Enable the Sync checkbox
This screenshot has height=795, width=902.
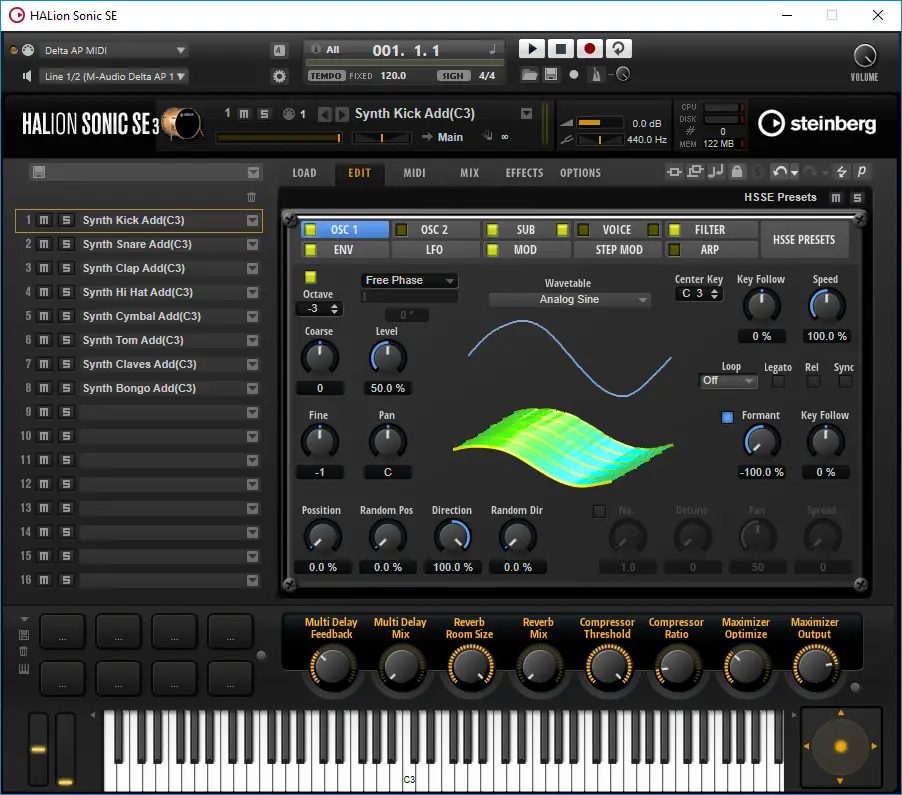[x=844, y=381]
